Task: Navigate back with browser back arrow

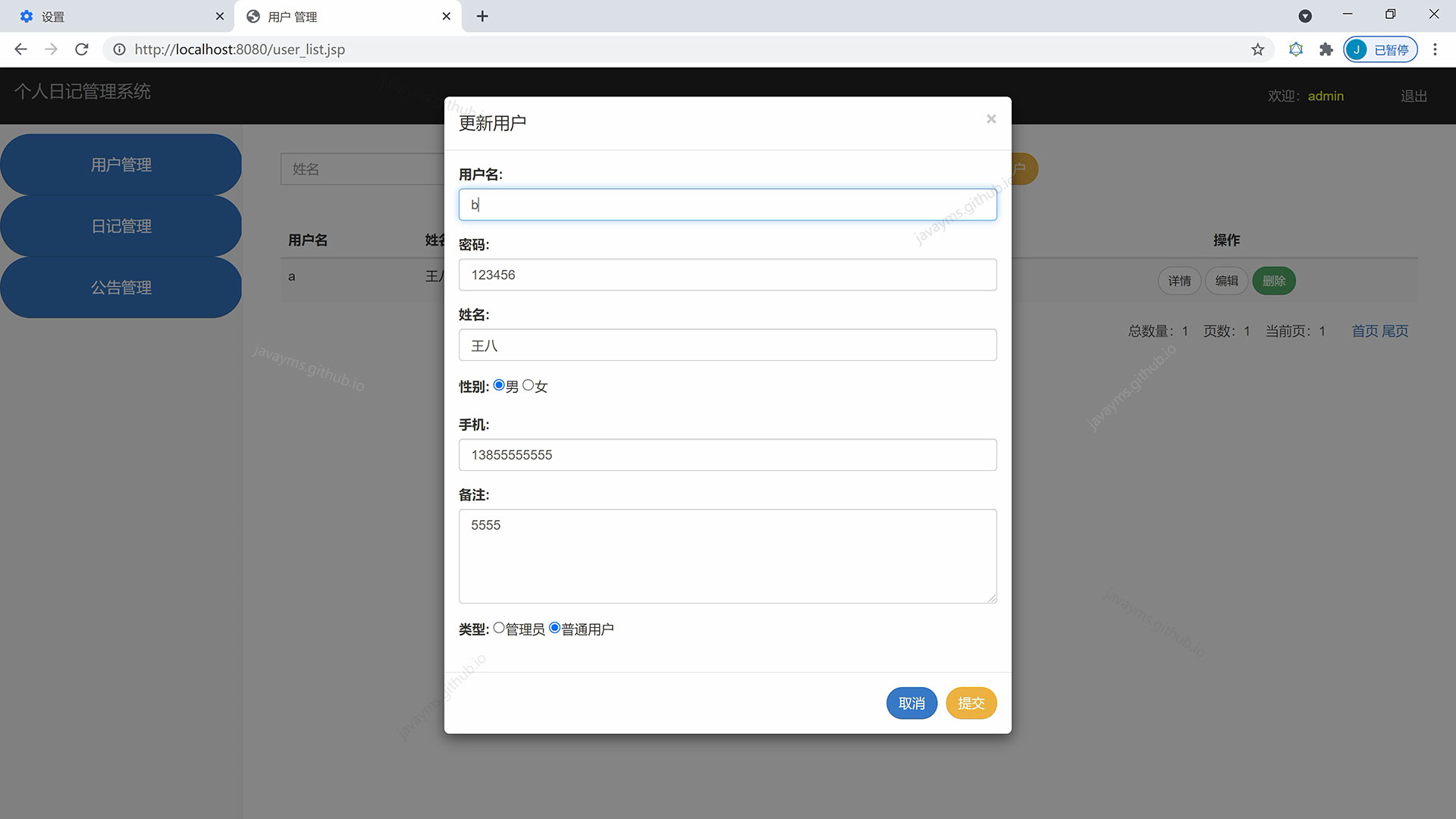Action: (20, 49)
